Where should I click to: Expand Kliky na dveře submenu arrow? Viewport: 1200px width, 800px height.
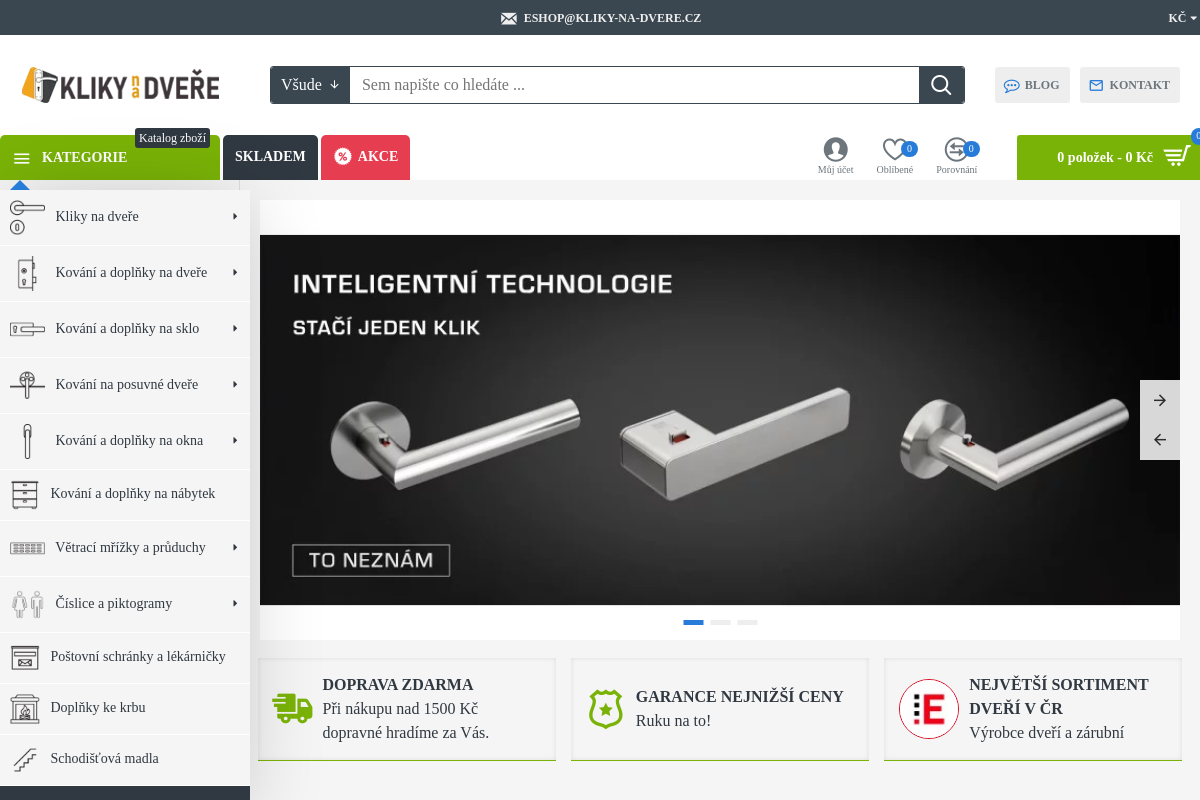tap(235, 216)
